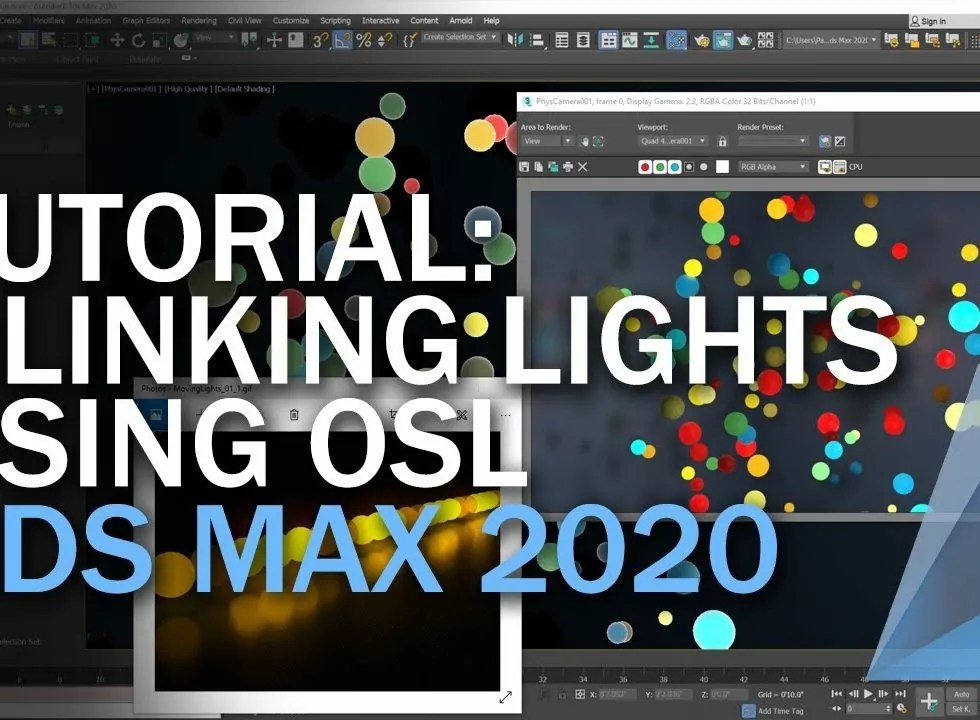The image size is (980, 720).
Task: Open the Curve Editor icon
Action: click(629, 41)
